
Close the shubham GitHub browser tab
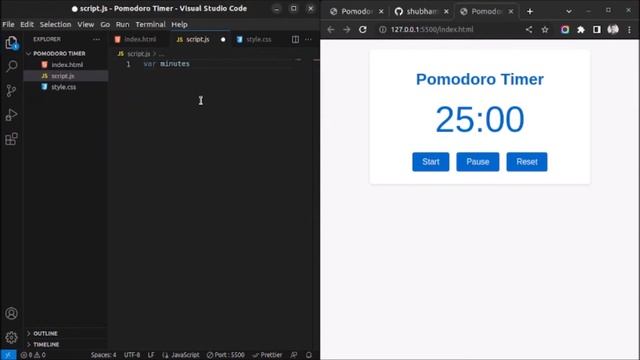(x=446, y=11)
